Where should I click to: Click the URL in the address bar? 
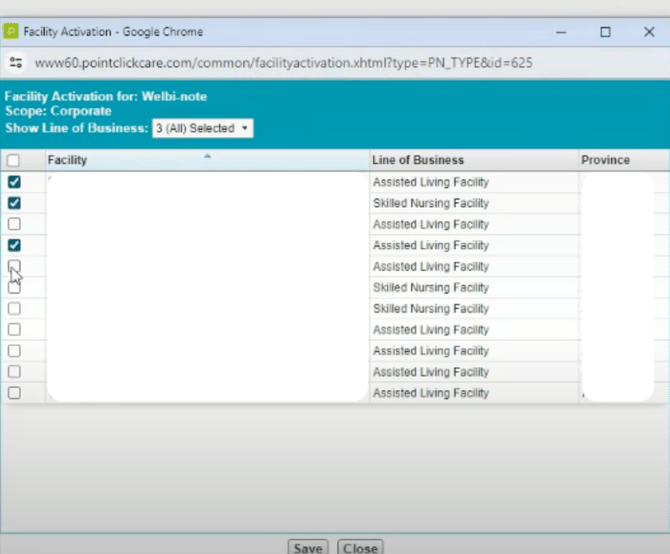pyautogui.click(x=284, y=63)
